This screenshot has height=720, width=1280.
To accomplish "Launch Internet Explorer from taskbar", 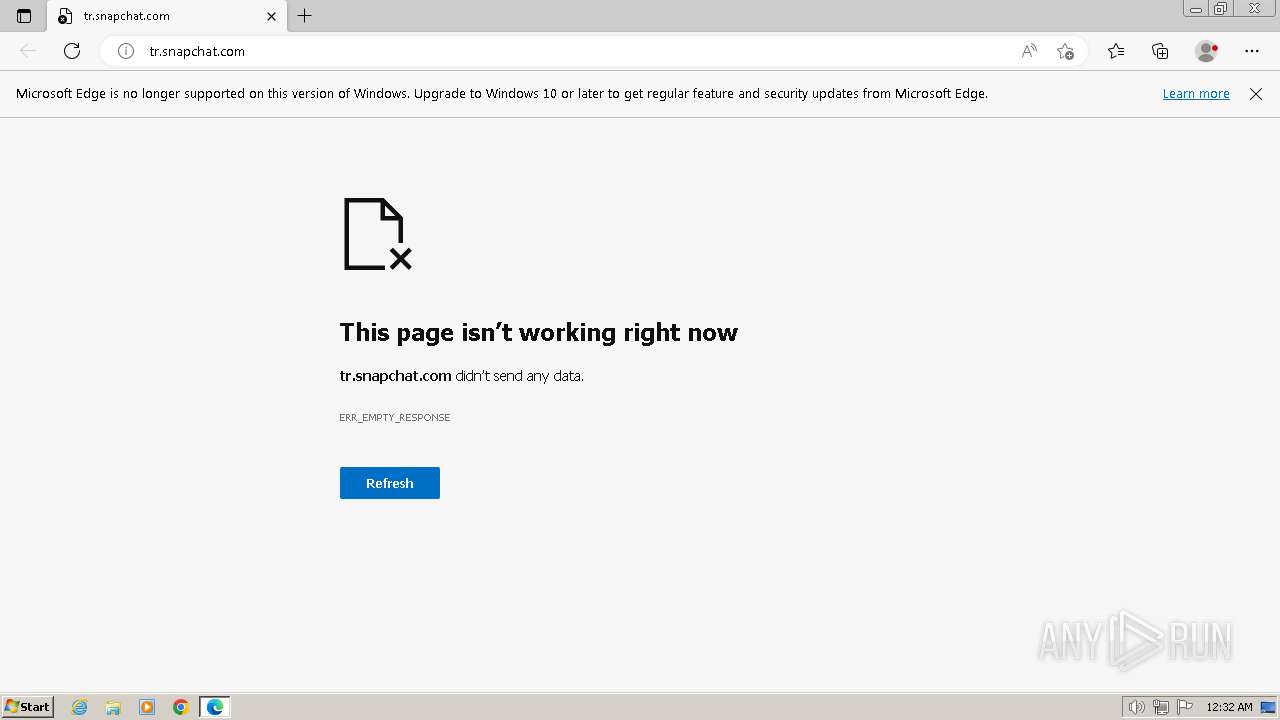I will [80, 707].
